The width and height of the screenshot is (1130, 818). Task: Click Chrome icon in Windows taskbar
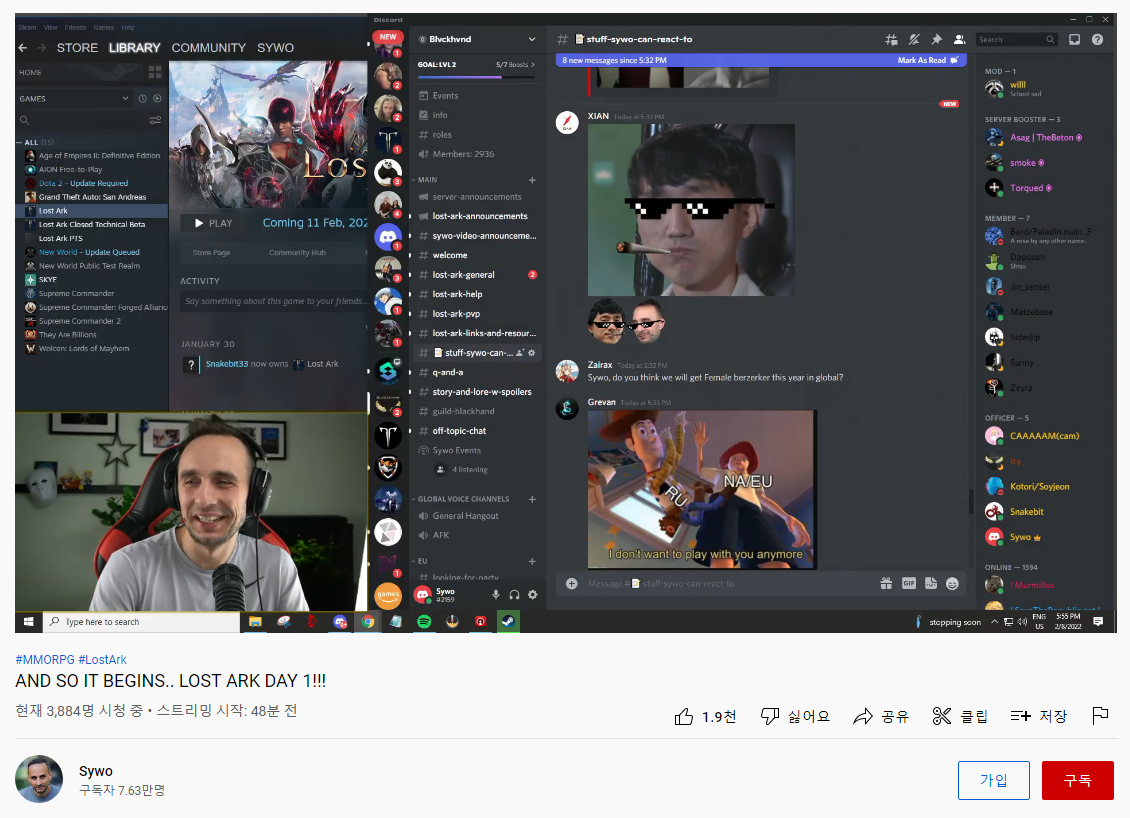(x=368, y=621)
